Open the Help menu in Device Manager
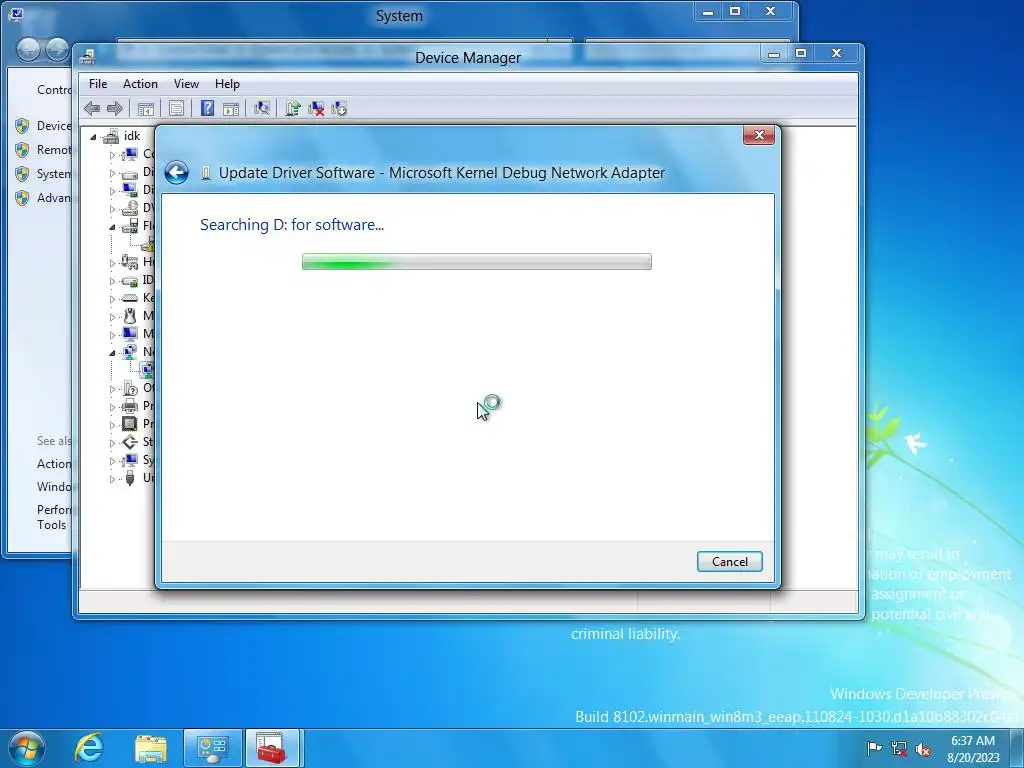The height and width of the screenshot is (768, 1024). pos(227,84)
